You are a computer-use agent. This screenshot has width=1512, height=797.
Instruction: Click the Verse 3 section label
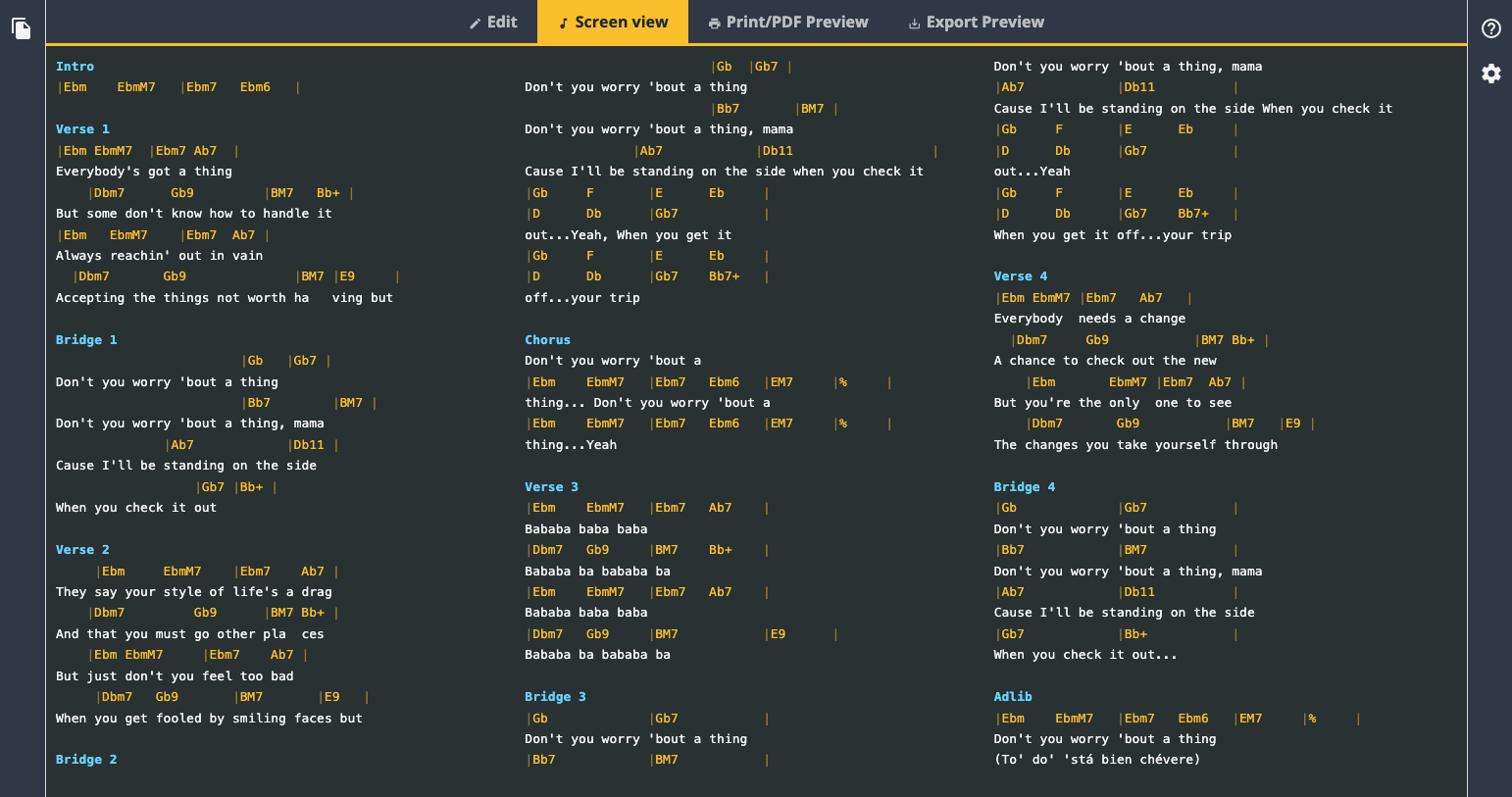pos(551,487)
